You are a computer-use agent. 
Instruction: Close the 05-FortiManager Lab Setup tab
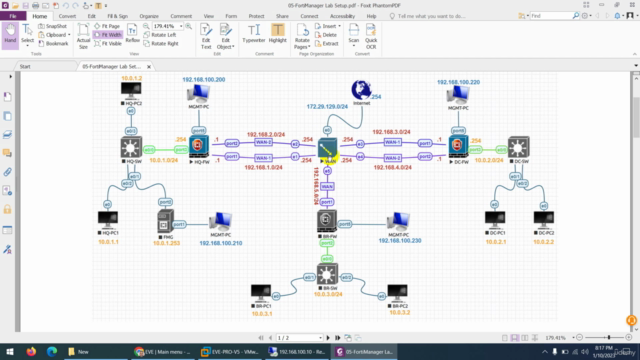click(x=149, y=66)
